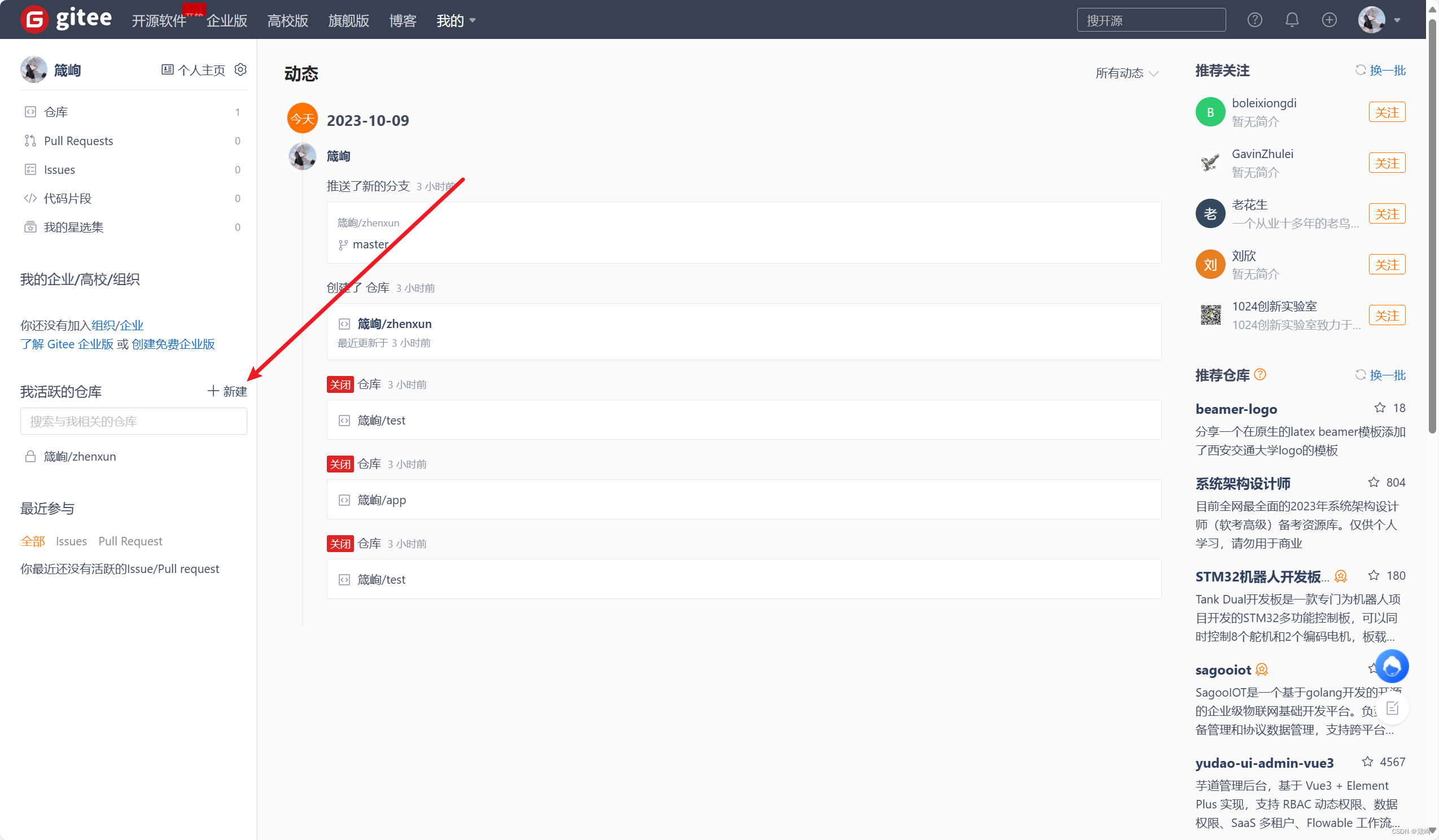This screenshot has height=840, width=1439.
Task: Open the 箴响/app closed repository
Action: click(x=382, y=500)
